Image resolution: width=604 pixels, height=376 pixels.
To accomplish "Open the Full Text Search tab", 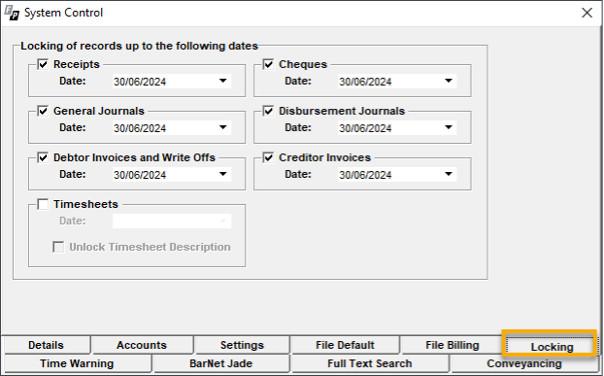I will point(370,363).
